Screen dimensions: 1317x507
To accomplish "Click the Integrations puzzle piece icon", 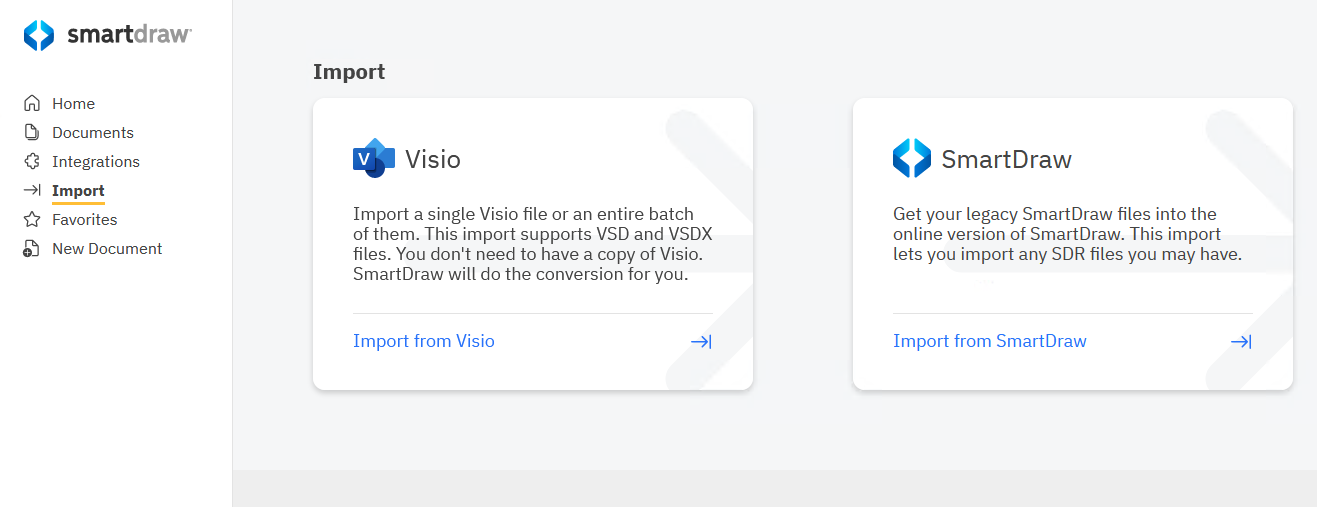I will (32, 162).
